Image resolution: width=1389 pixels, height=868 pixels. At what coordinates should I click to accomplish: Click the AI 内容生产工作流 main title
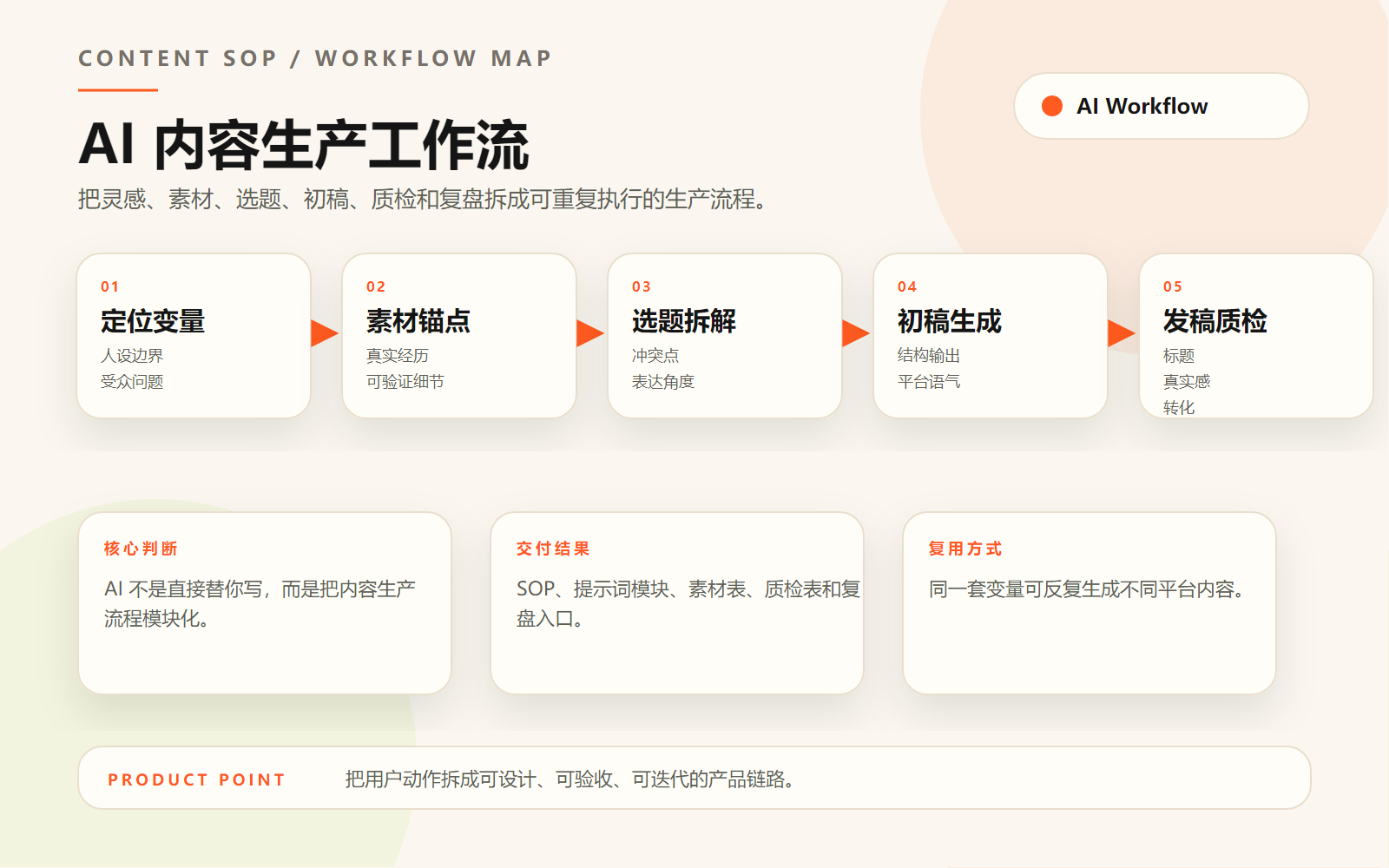click(x=304, y=145)
